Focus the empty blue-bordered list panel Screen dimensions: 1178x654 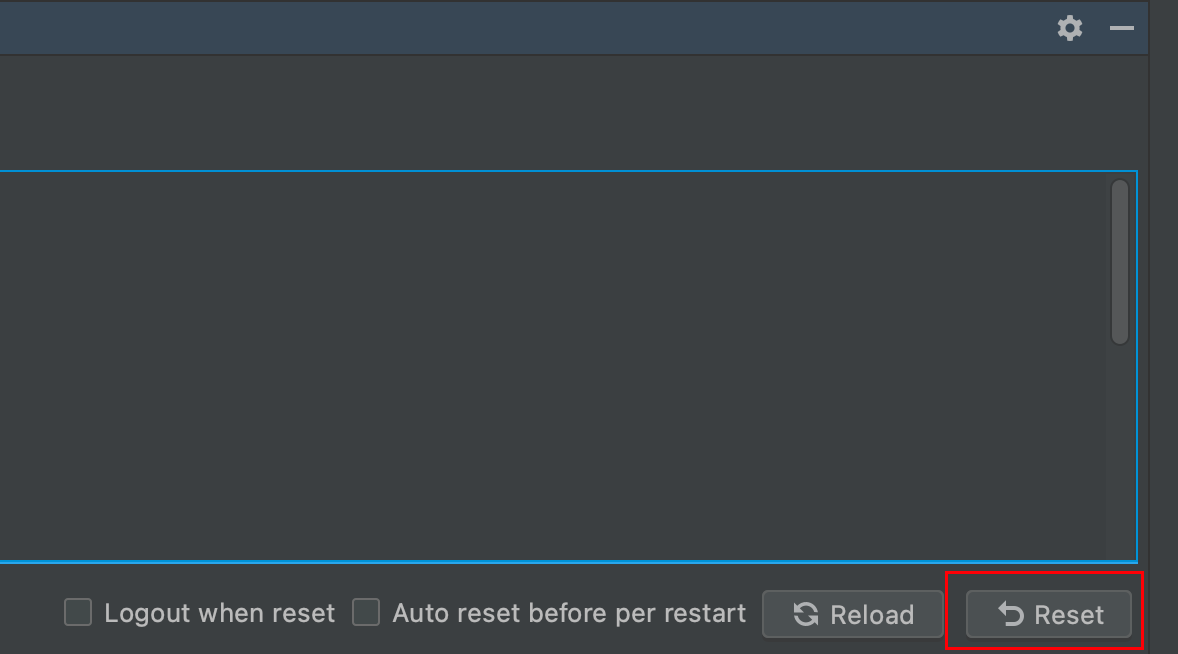552,366
